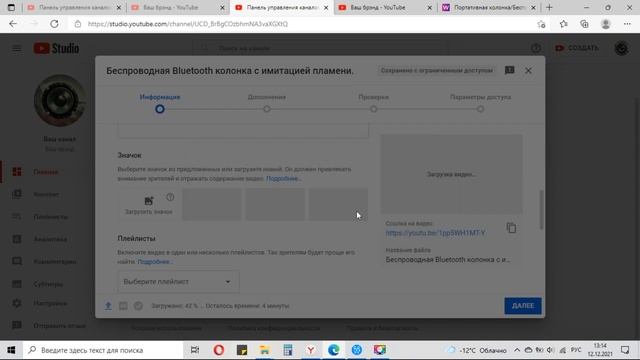Image resolution: width=640 pixels, height=360 pixels.
Task: Open Подробнее link under Значок section
Action: (284, 178)
